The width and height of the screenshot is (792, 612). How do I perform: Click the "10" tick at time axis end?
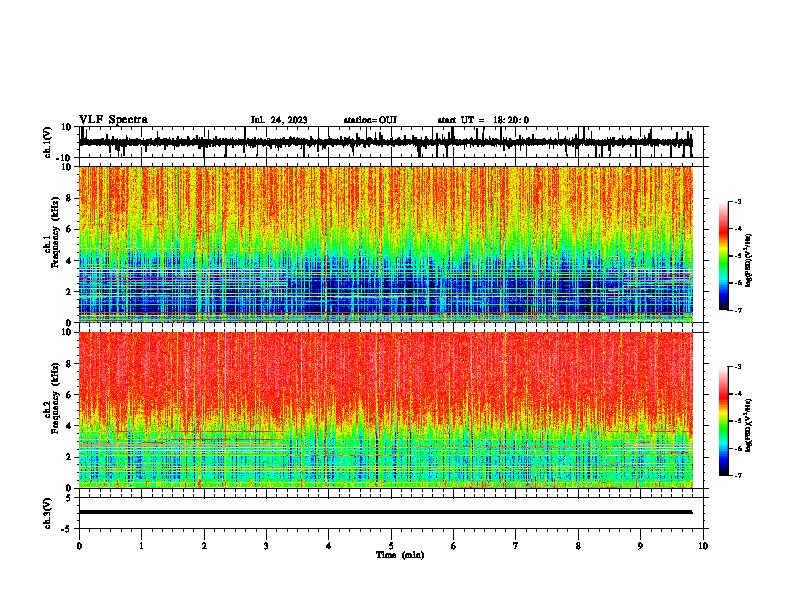pyautogui.click(x=703, y=546)
